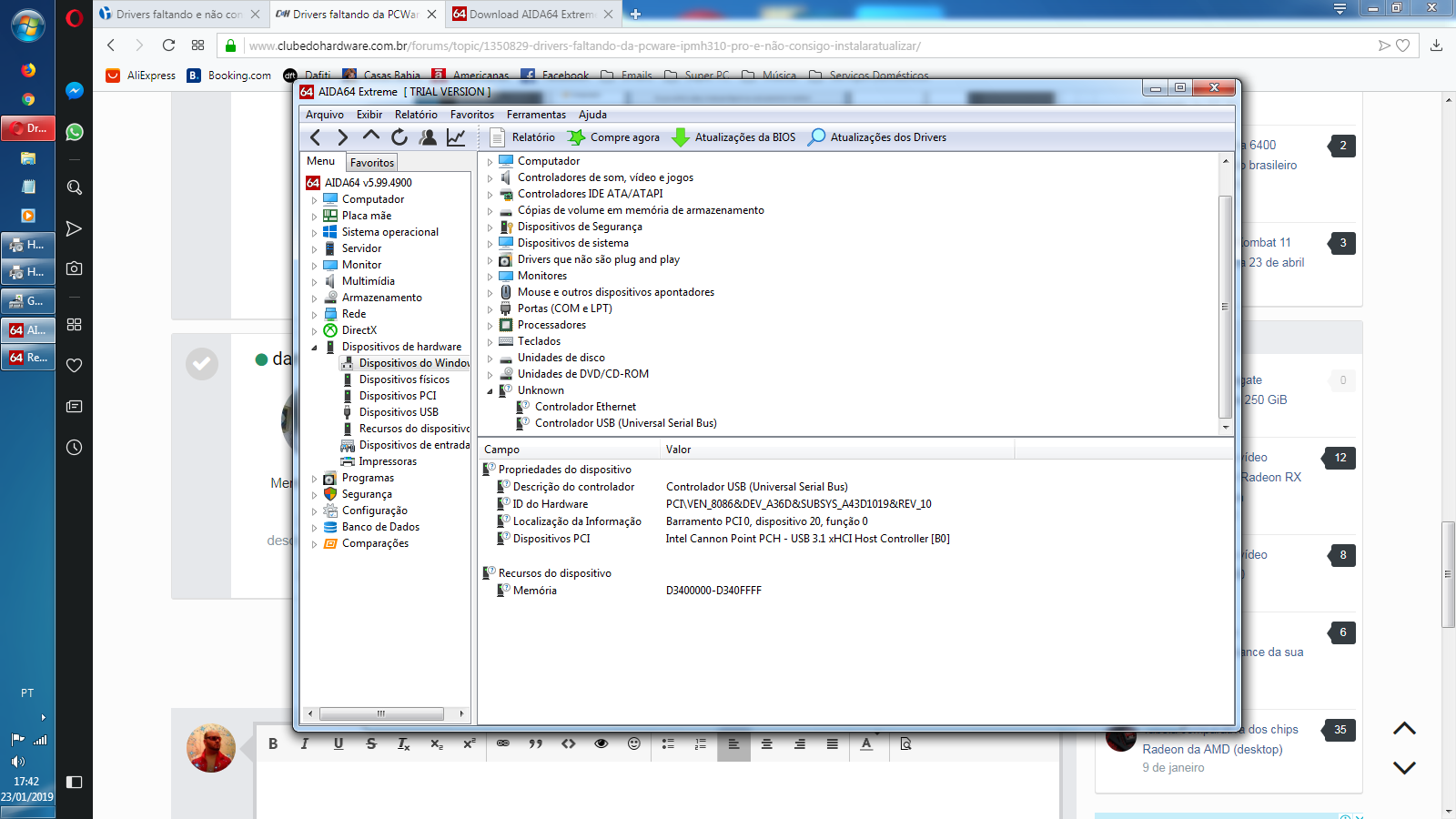
Task: Click Bold in the forum editor
Action: point(273,743)
